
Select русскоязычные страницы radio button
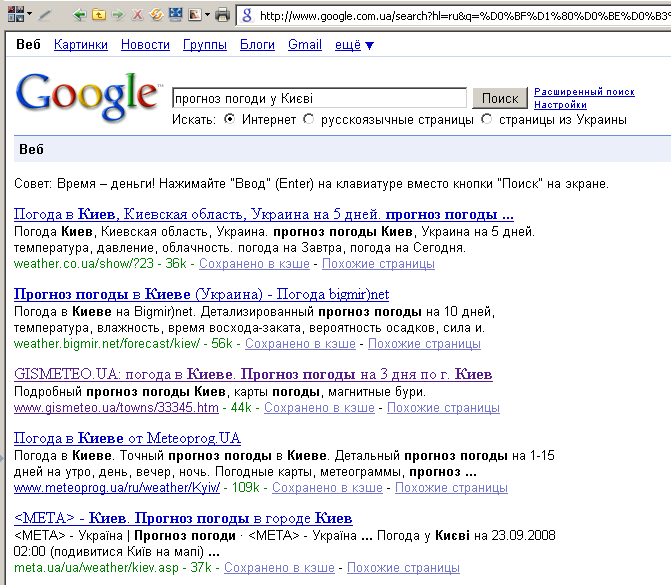coord(308,119)
